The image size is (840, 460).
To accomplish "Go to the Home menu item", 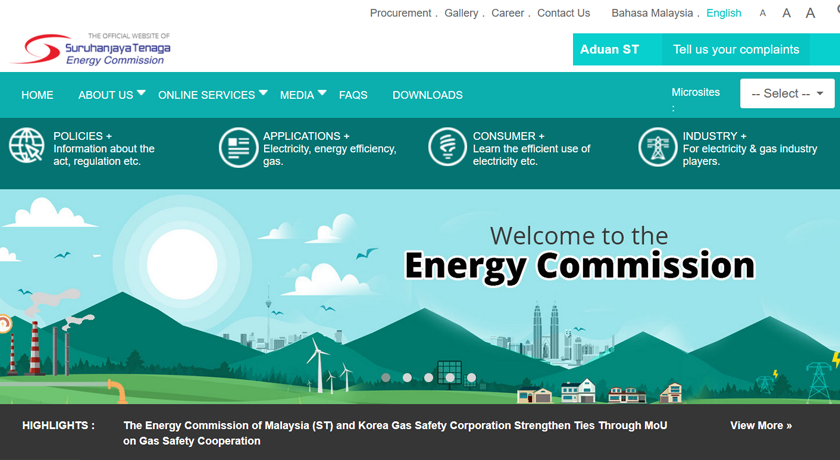I will (38, 95).
